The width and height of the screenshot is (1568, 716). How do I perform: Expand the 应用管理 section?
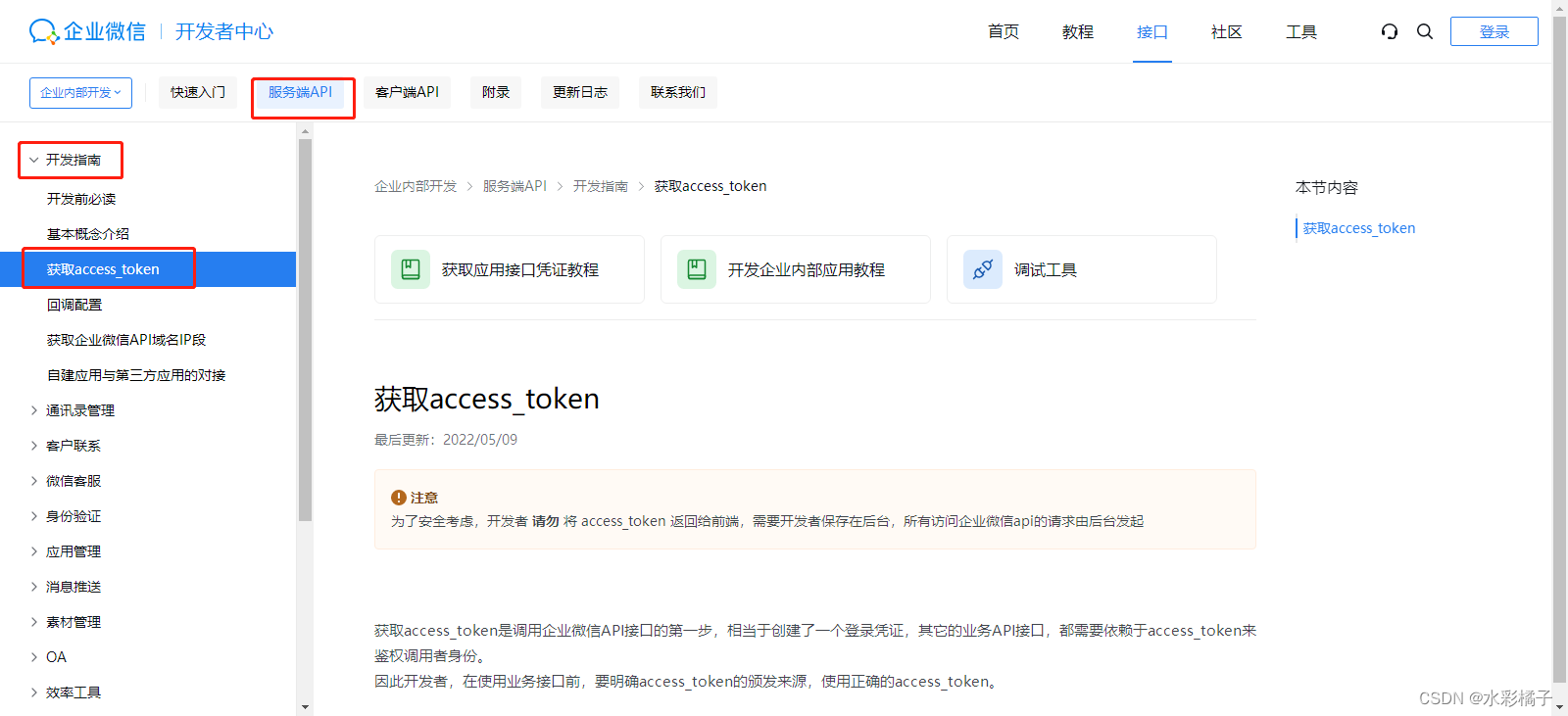(34, 551)
